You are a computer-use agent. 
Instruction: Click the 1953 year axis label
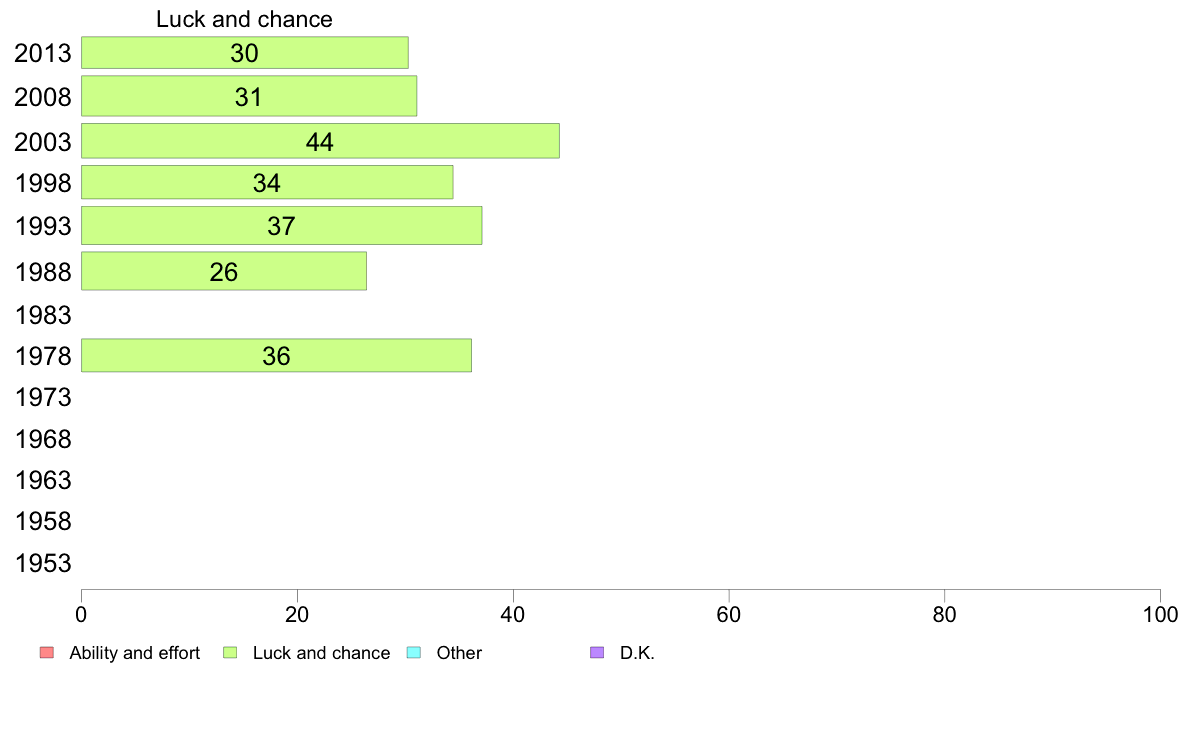43,563
